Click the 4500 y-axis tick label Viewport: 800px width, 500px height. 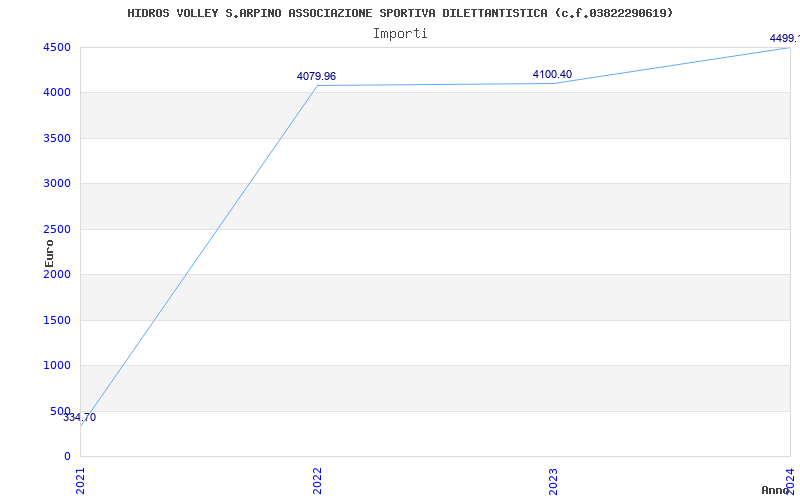pyautogui.click(x=57, y=47)
